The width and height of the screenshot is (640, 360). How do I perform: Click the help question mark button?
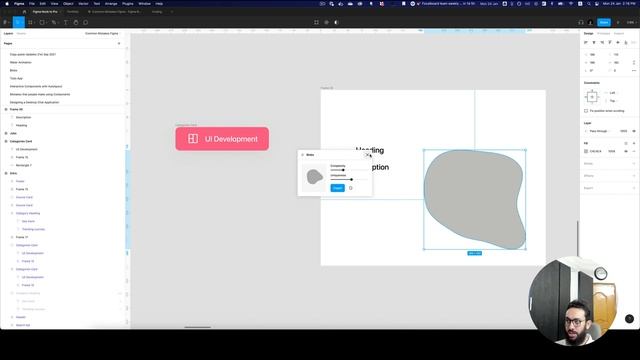click(x=629, y=319)
